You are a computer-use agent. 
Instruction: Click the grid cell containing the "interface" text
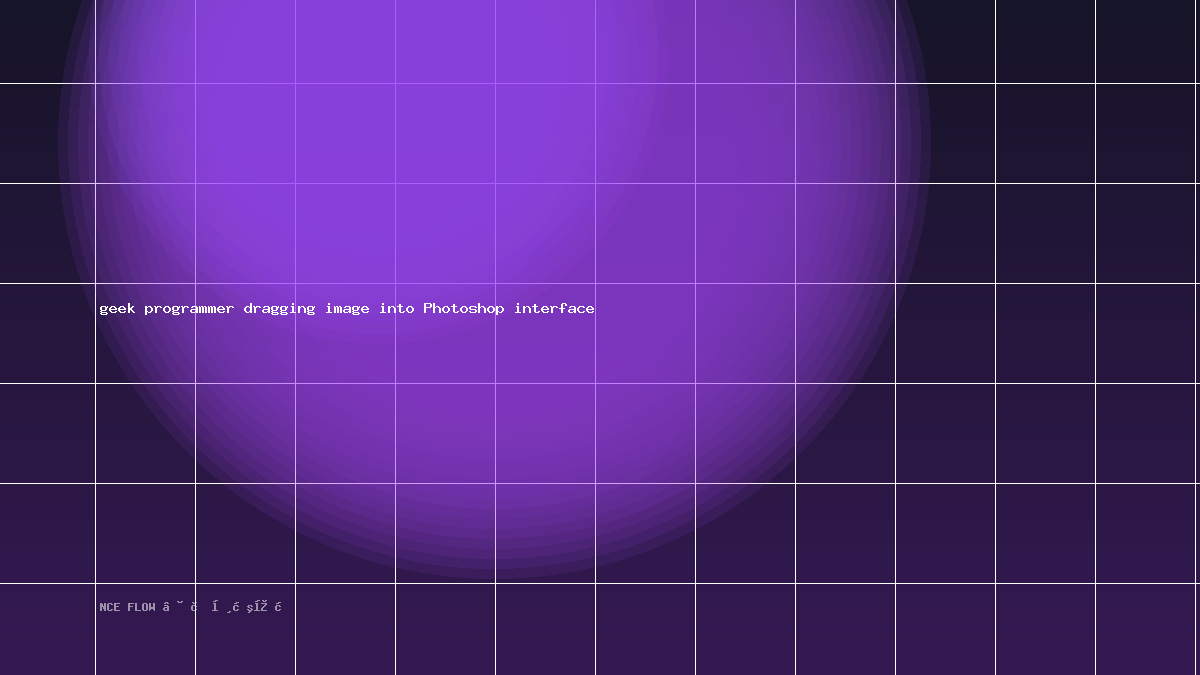[x=545, y=333]
